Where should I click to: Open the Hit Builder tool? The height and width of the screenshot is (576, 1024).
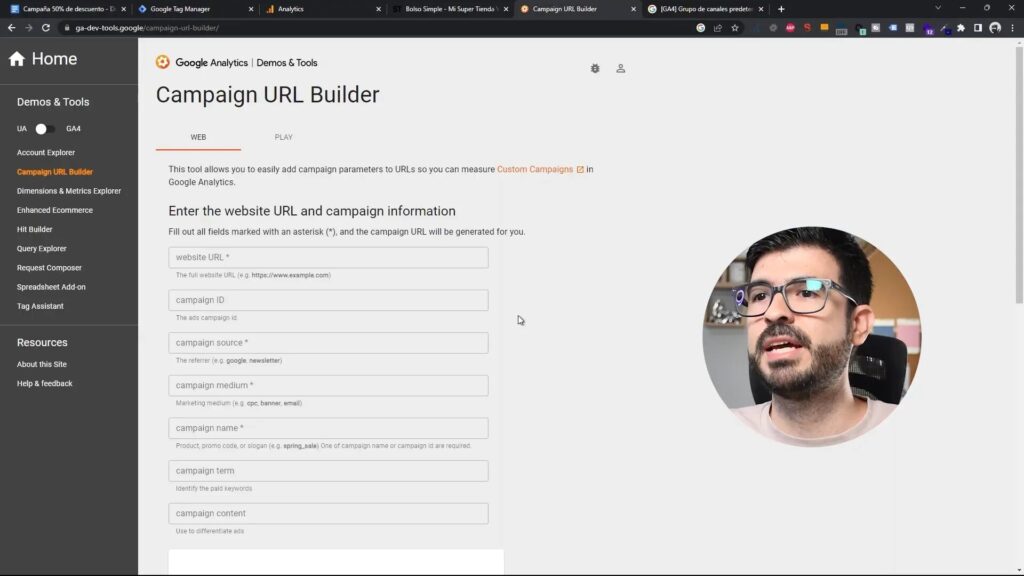35,229
